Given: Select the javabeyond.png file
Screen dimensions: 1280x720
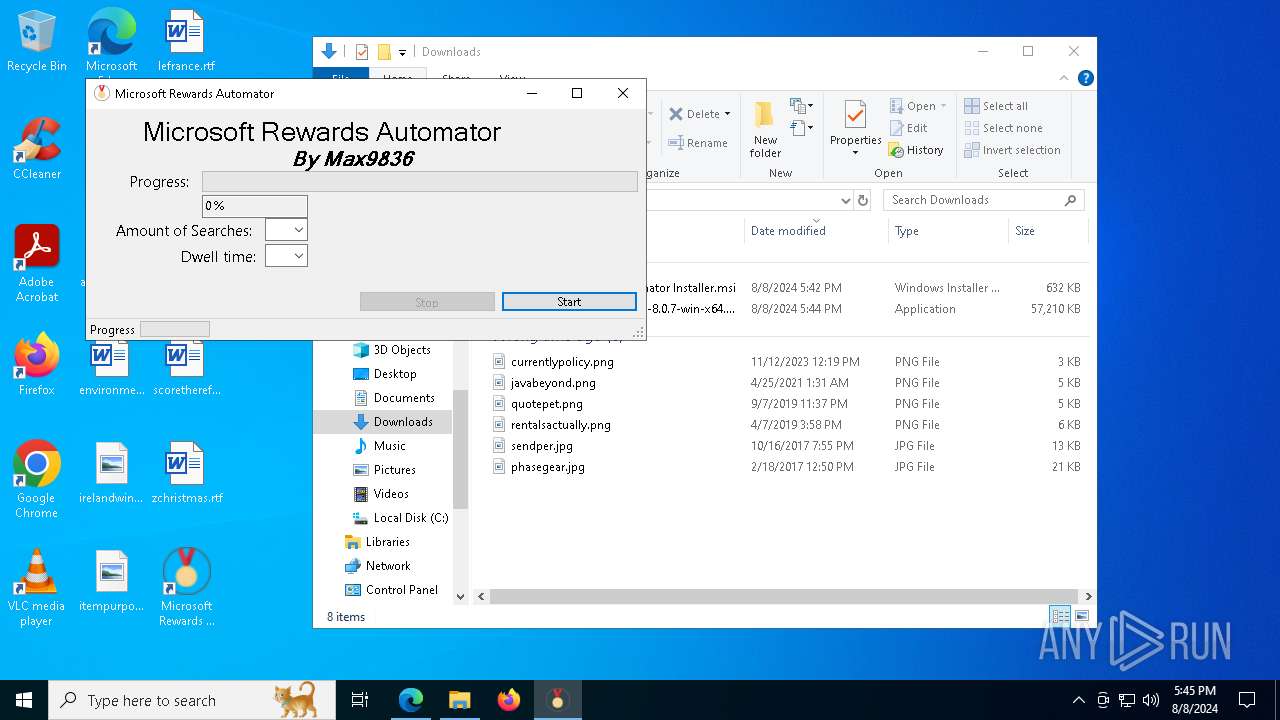Looking at the screenshot, I should [x=553, y=383].
